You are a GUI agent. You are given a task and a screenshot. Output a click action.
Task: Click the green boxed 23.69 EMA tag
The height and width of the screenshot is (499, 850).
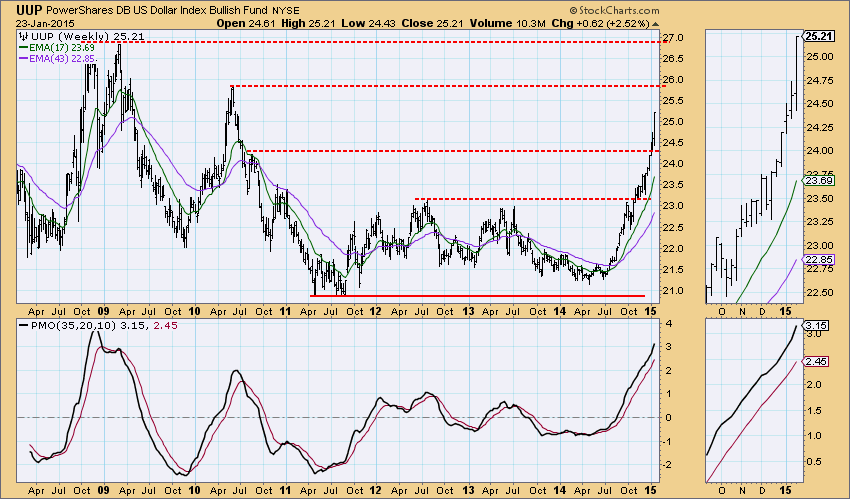819,181
